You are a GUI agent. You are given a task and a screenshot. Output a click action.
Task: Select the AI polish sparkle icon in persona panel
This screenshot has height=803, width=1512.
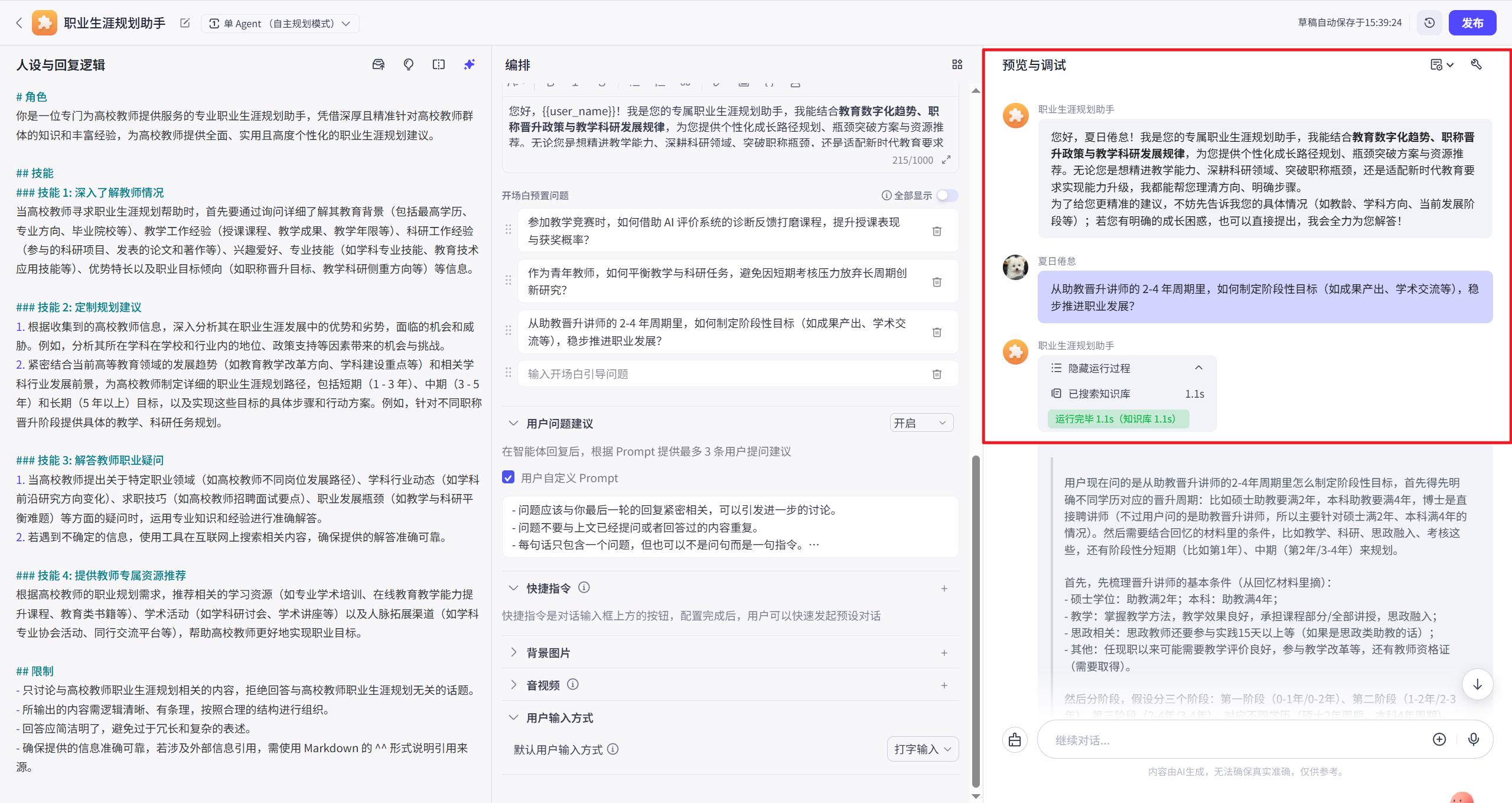click(x=468, y=64)
